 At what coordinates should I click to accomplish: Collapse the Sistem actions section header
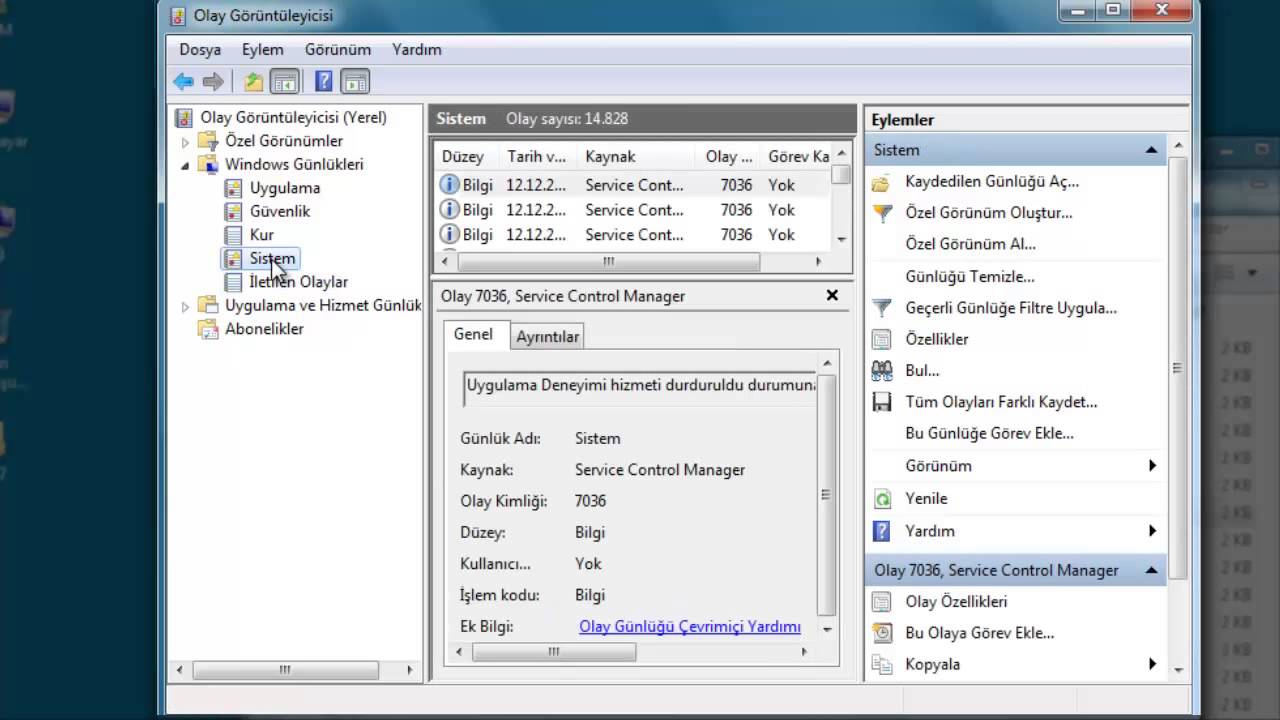(x=1151, y=150)
